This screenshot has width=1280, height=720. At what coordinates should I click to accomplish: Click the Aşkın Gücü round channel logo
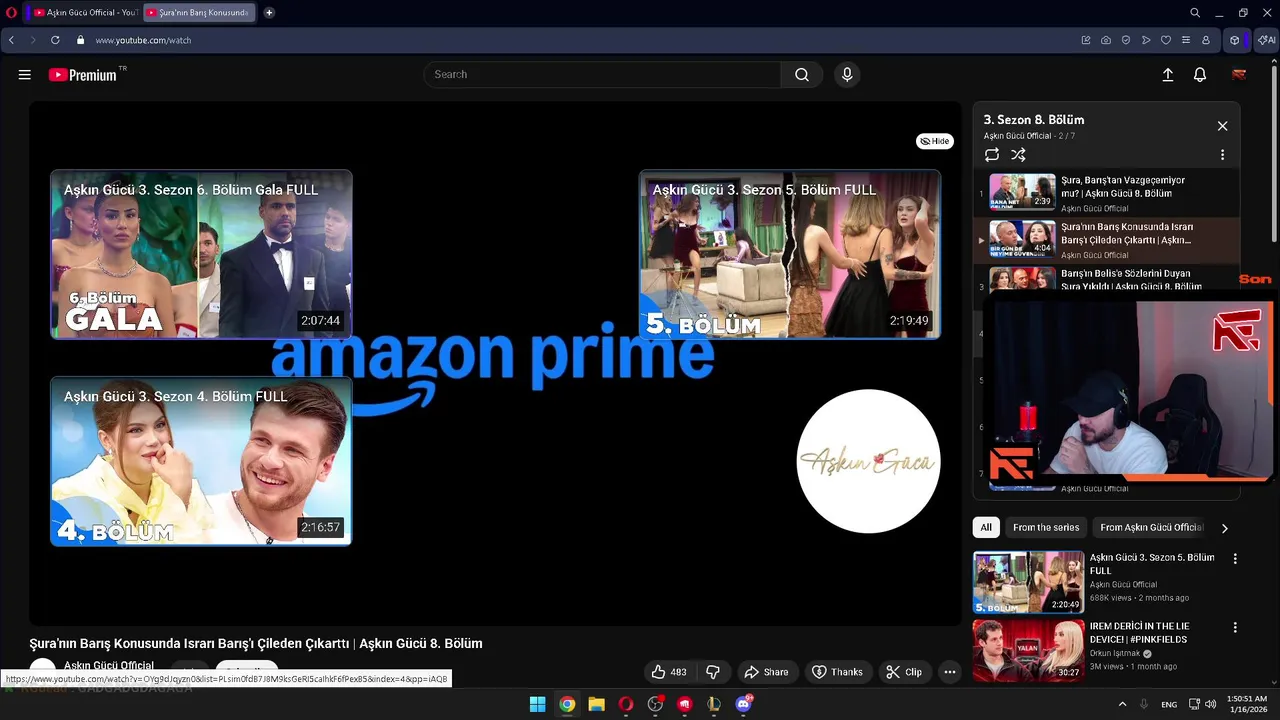(x=868, y=461)
